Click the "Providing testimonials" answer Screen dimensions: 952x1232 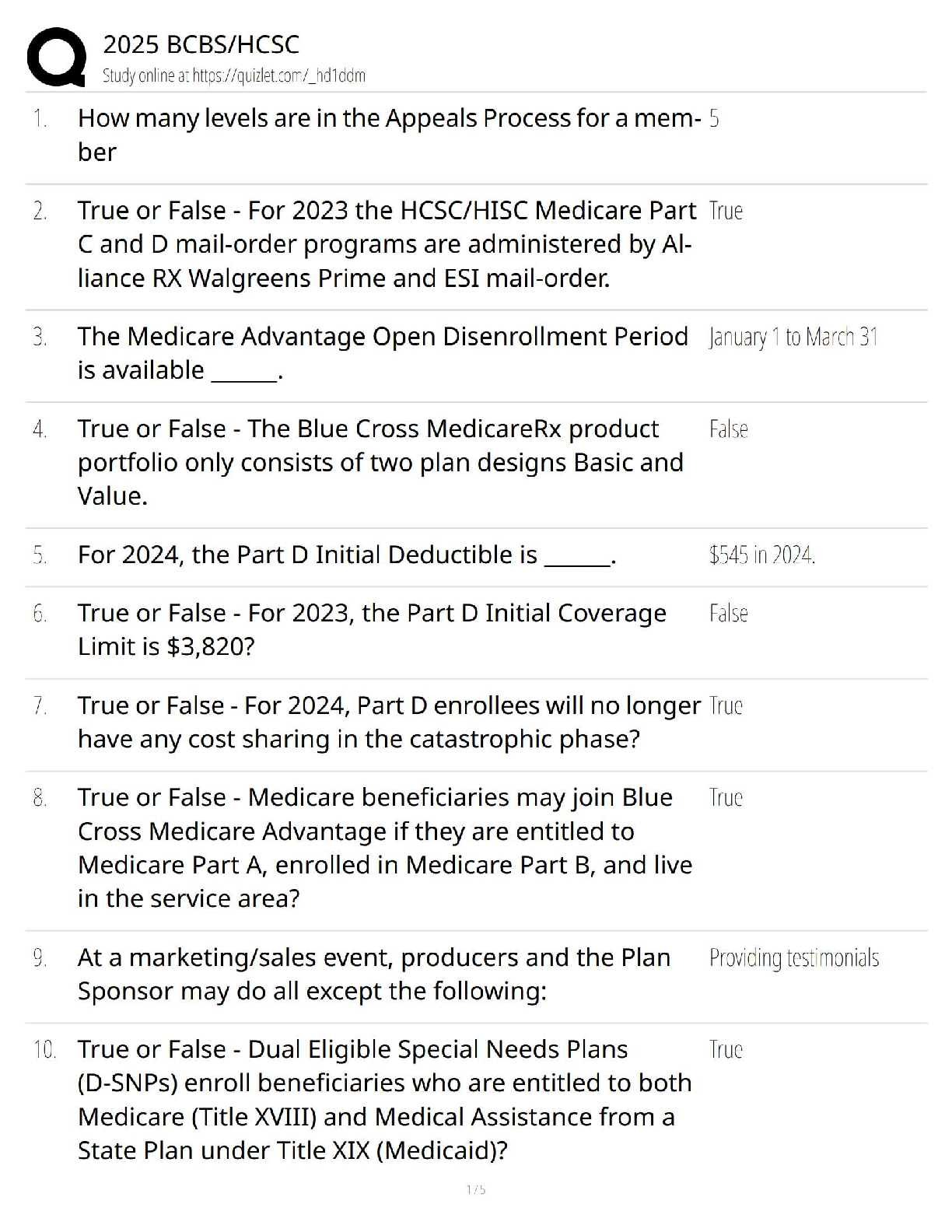(x=793, y=958)
